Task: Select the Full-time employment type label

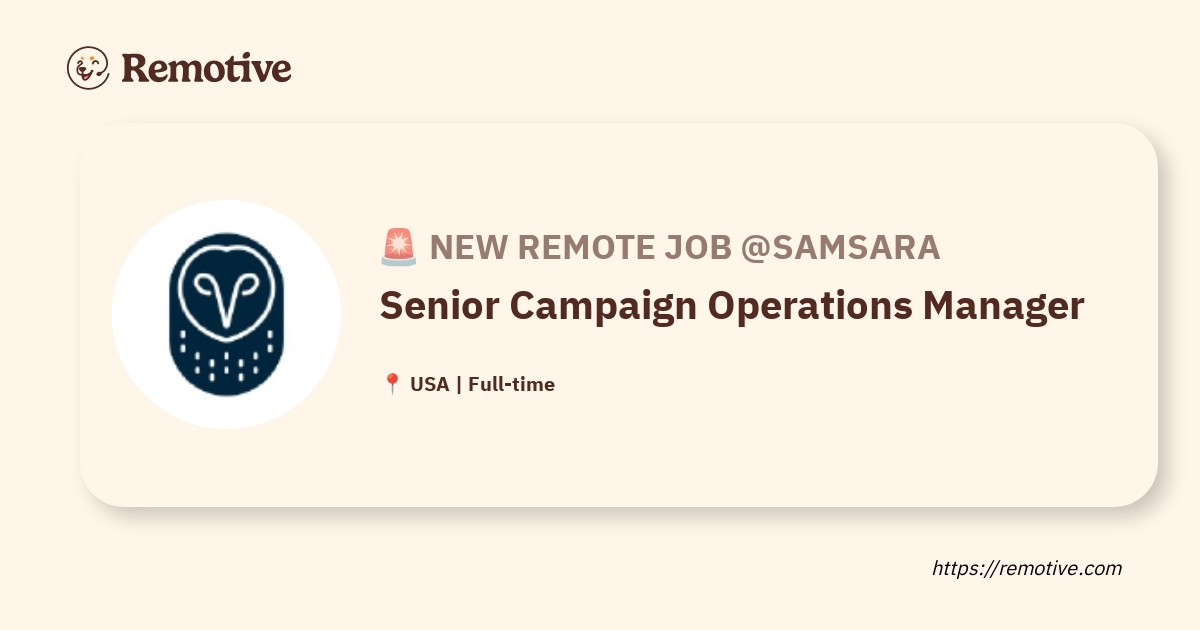Action: pyautogui.click(x=511, y=384)
